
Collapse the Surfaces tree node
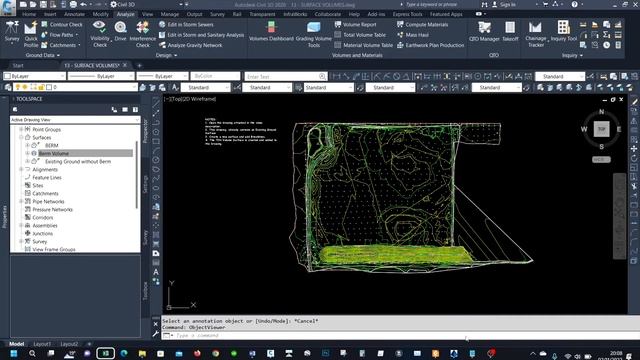[x=21, y=138]
